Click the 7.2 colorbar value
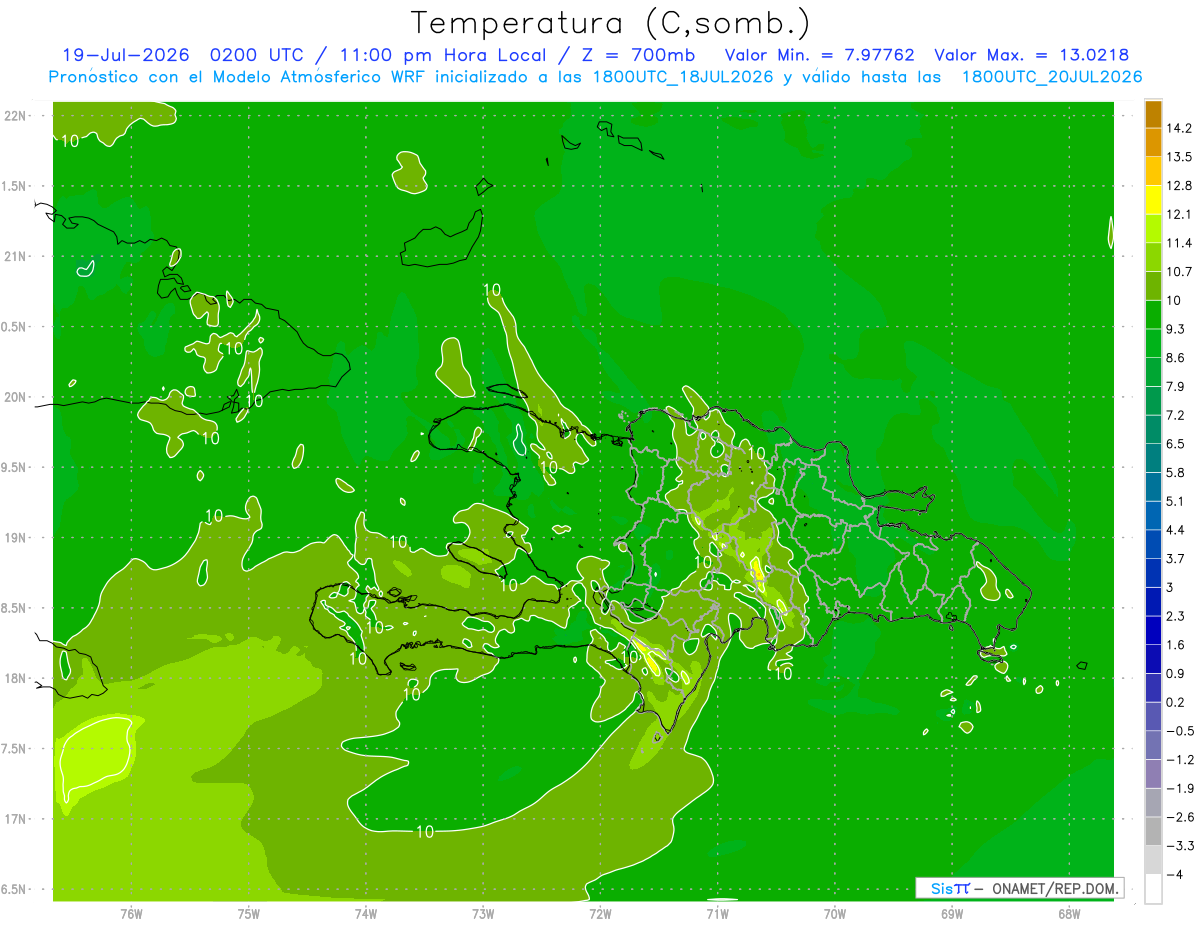 pos(1175,415)
